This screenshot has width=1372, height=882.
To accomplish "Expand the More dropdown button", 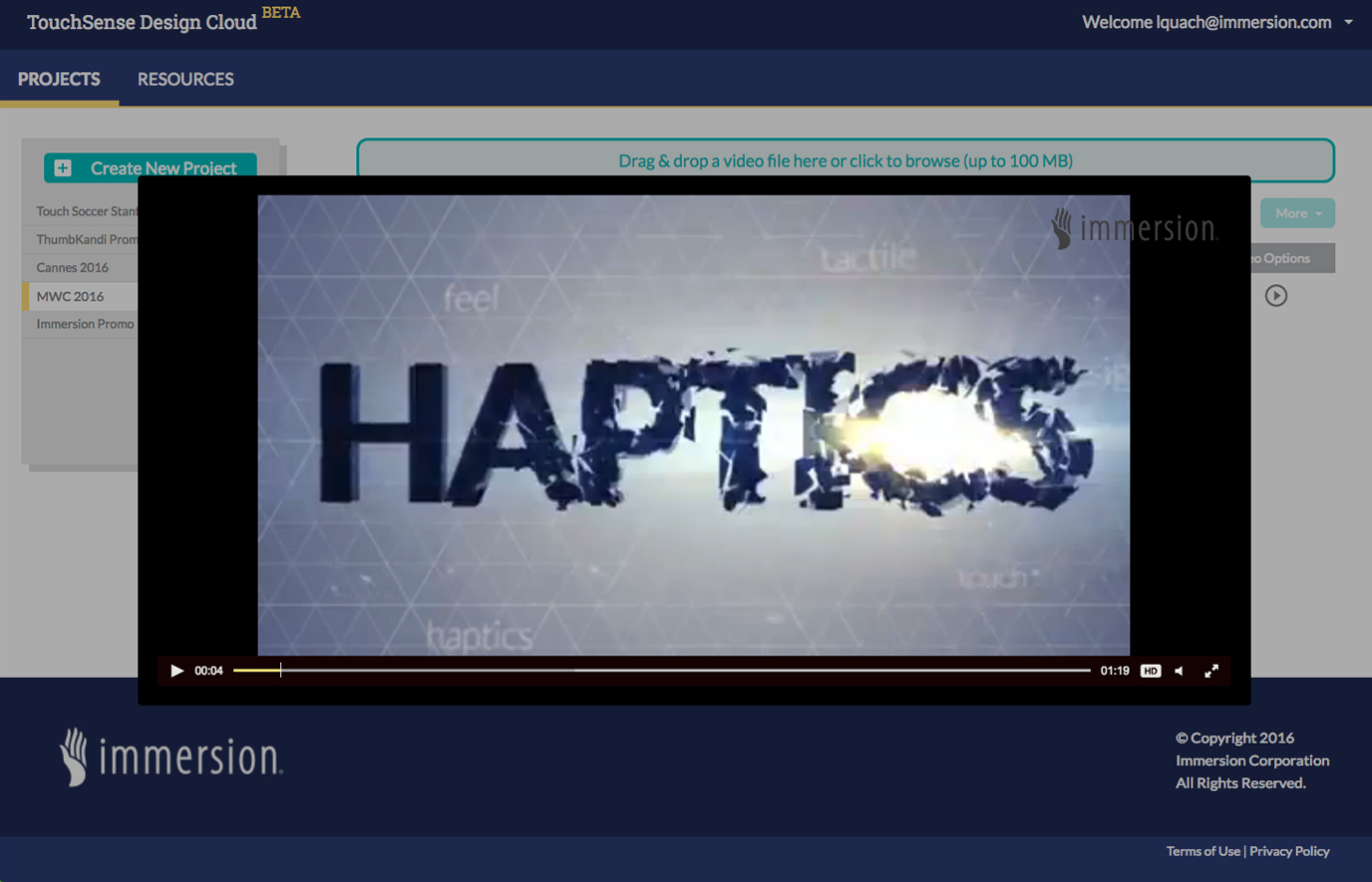I will [1297, 213].
